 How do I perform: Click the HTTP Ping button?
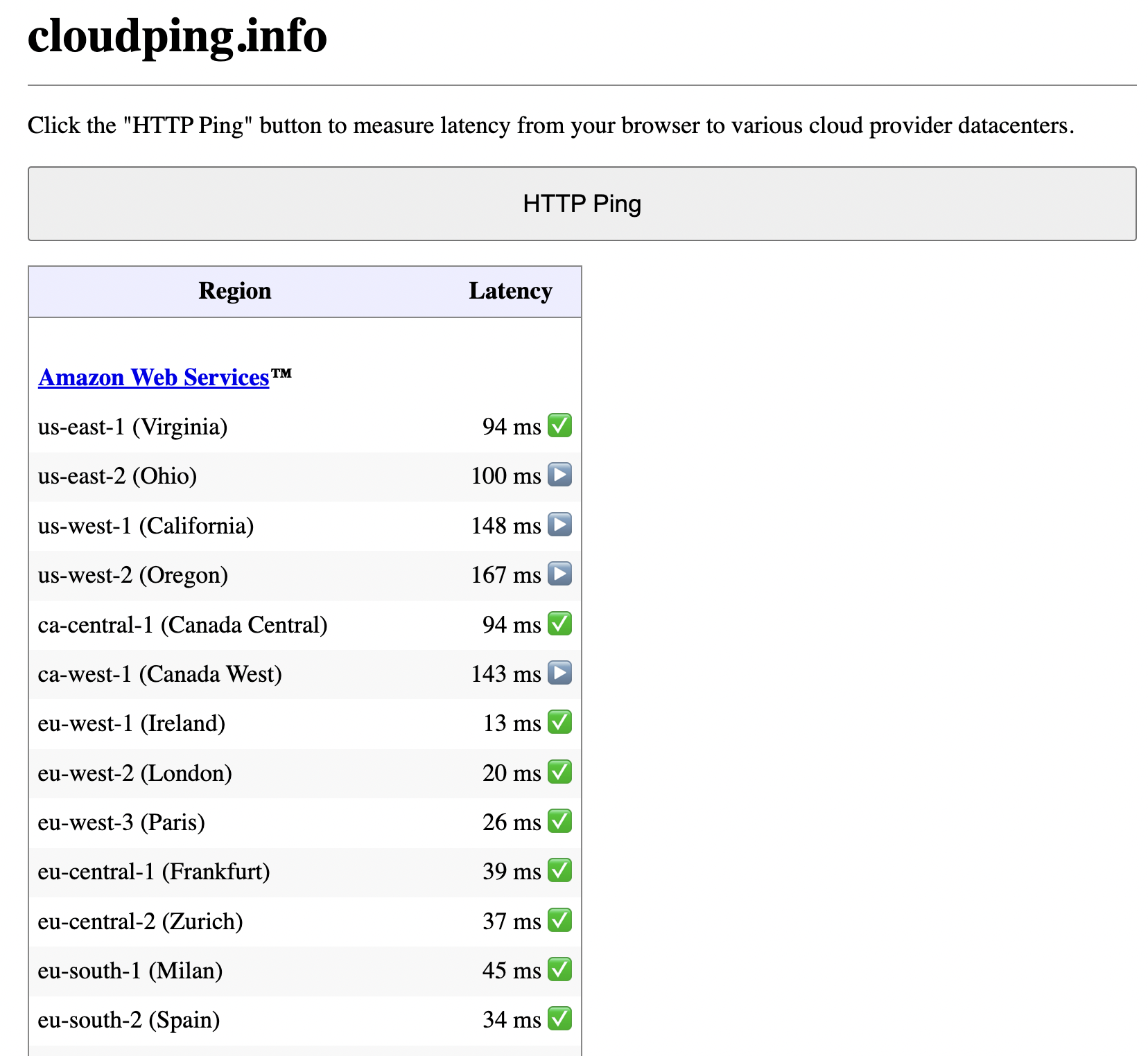(581, 204)
